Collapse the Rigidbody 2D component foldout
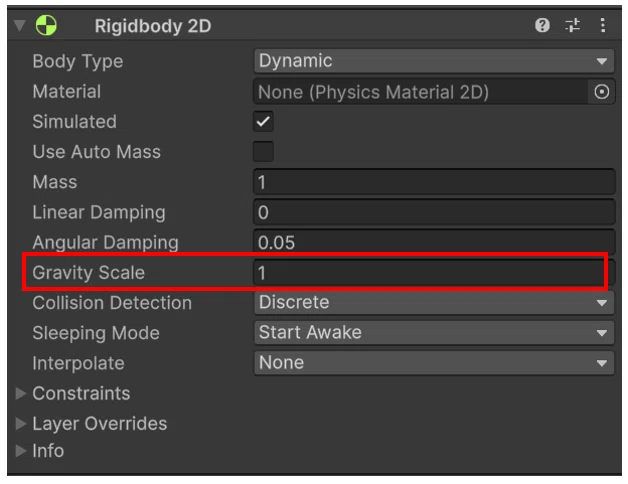 pyautogui.click(x=20, y=26)
